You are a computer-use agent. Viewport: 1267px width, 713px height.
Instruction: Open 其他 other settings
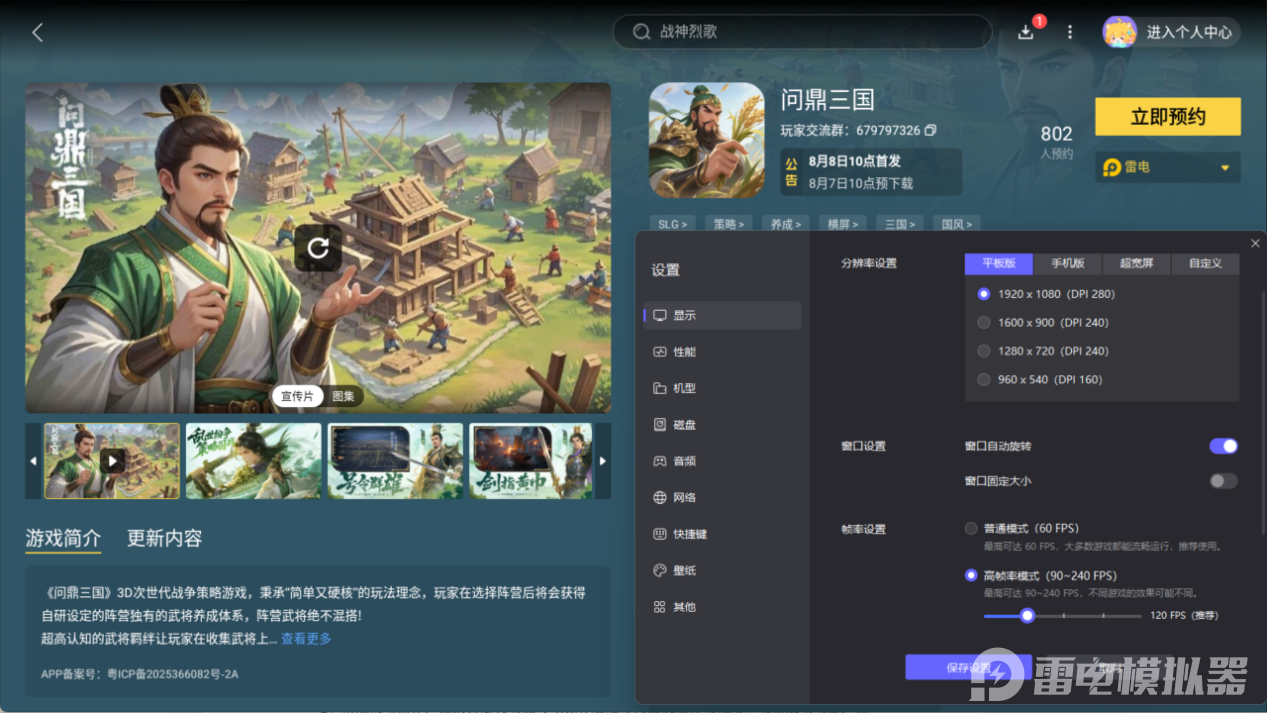tap(722, 607)
